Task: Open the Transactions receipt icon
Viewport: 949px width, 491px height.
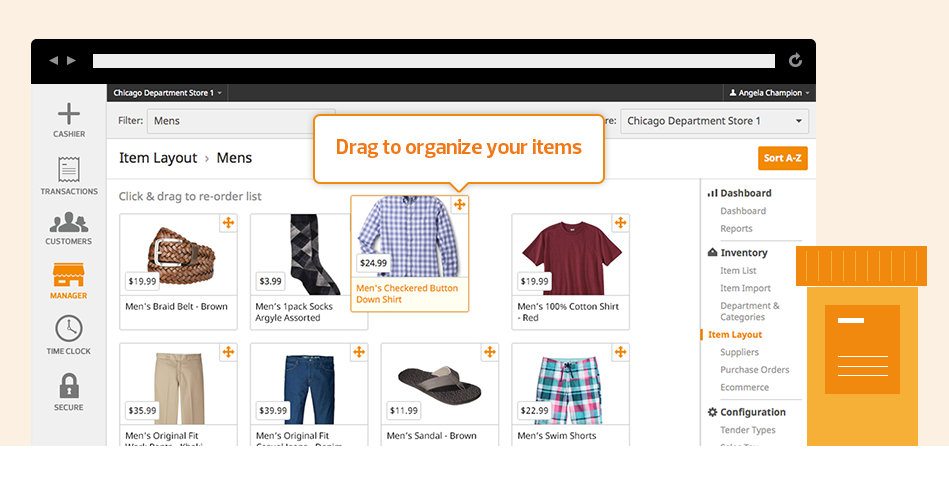Action: pos(68,170)
